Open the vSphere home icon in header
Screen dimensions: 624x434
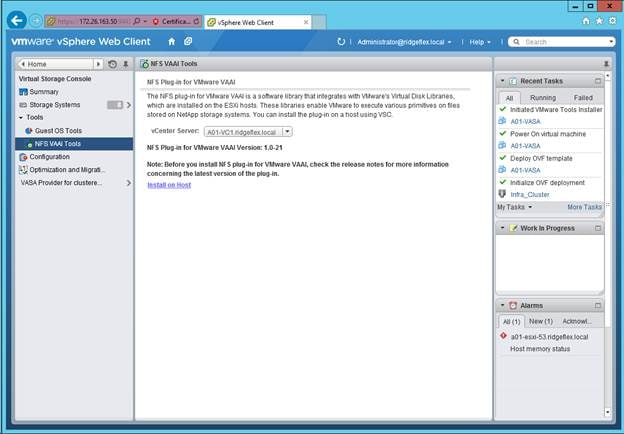pos(172,41)
